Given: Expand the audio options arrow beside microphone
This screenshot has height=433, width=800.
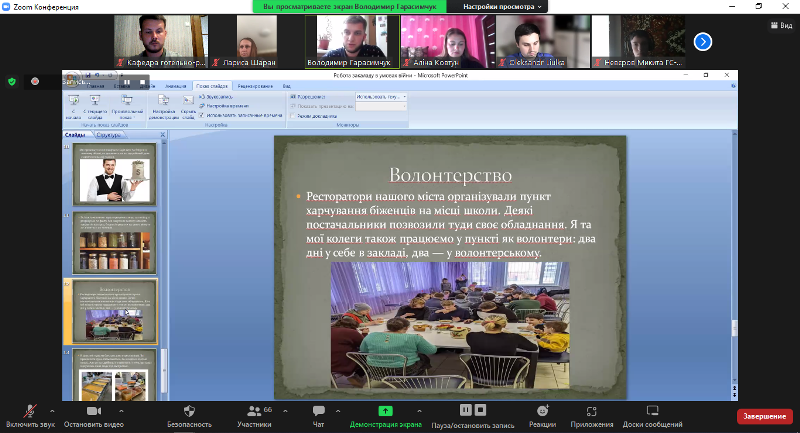Looking at the screenshot, I should pos(53,410).
